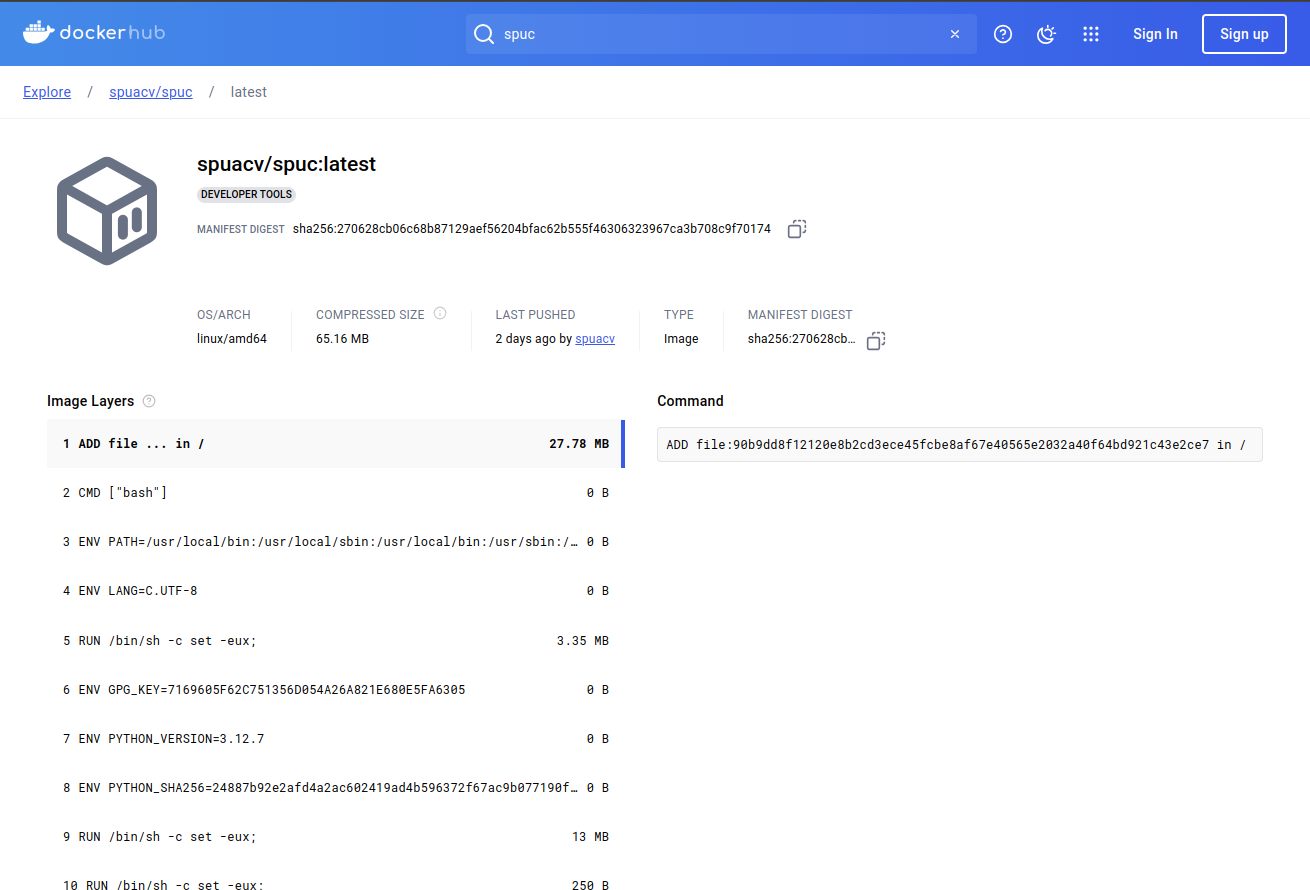Click the Sign up button
This screenshot has width=1310, height=890.
click(x=1244, y=34)
